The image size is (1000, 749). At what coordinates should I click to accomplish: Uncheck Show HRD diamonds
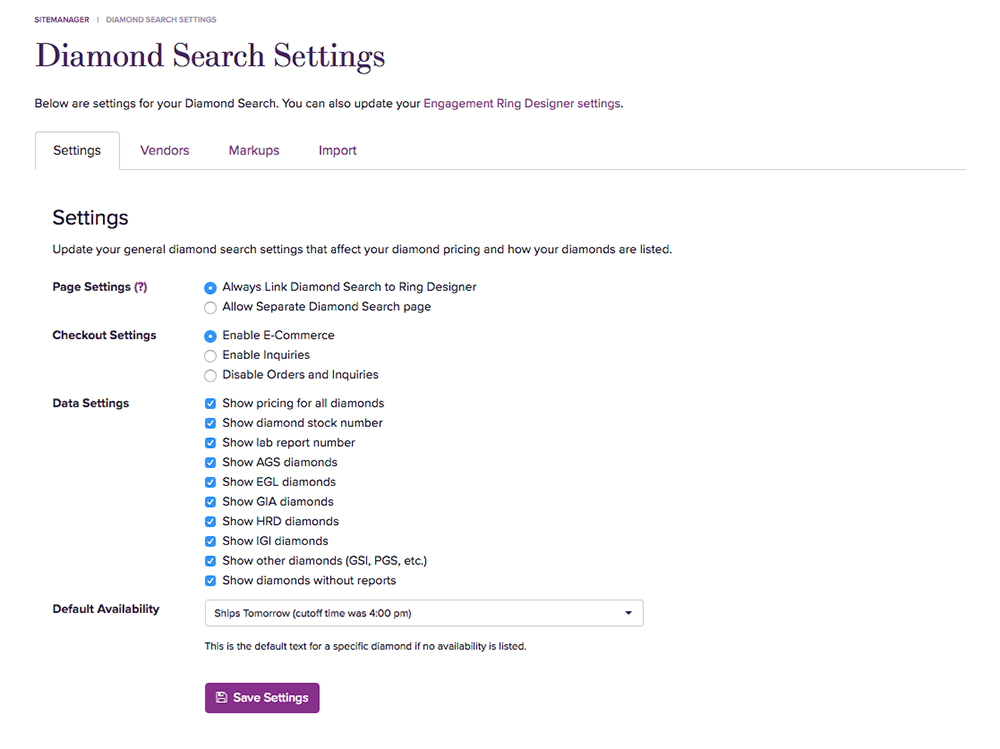click(210, 522)
